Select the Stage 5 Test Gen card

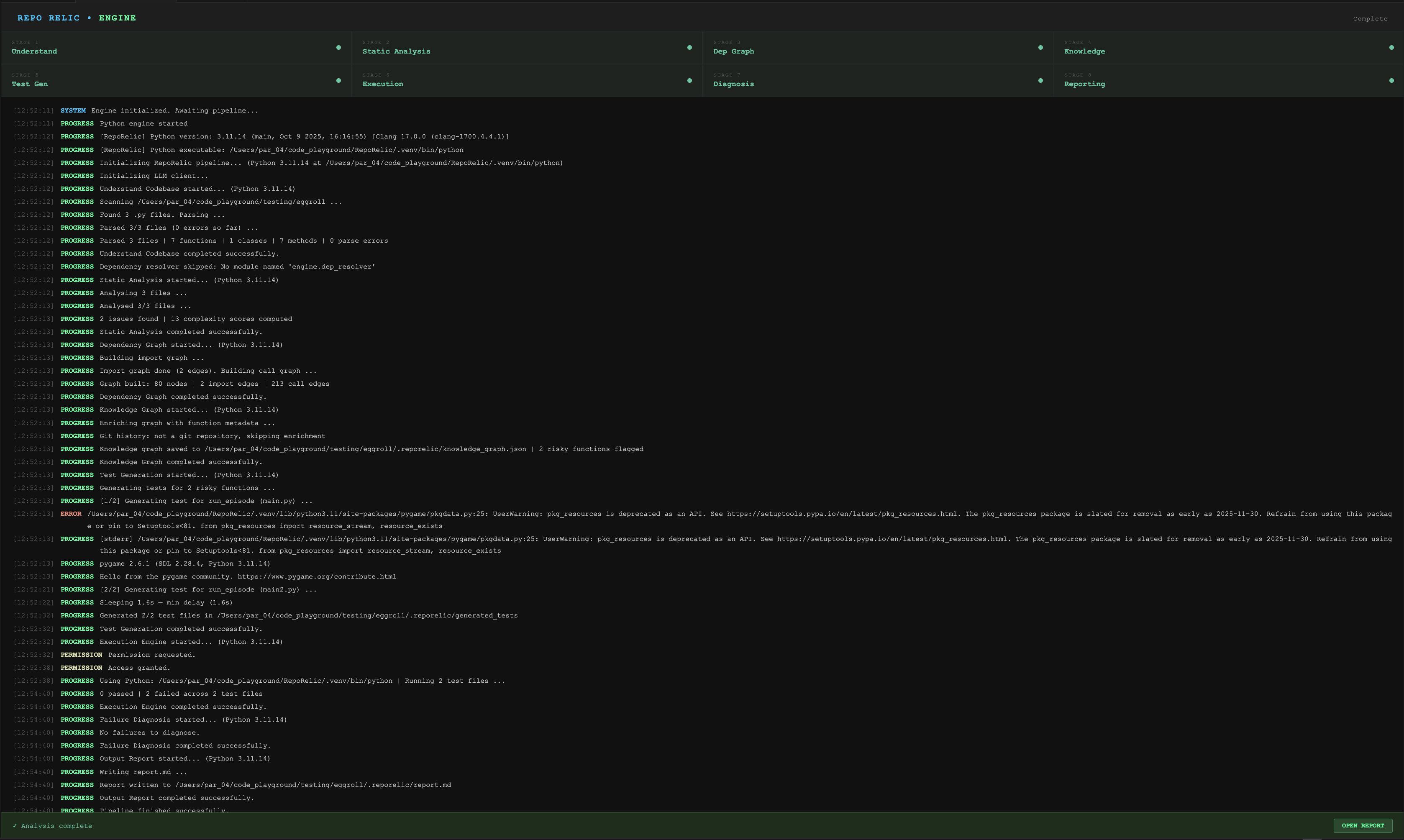click(x=176, y=80)
